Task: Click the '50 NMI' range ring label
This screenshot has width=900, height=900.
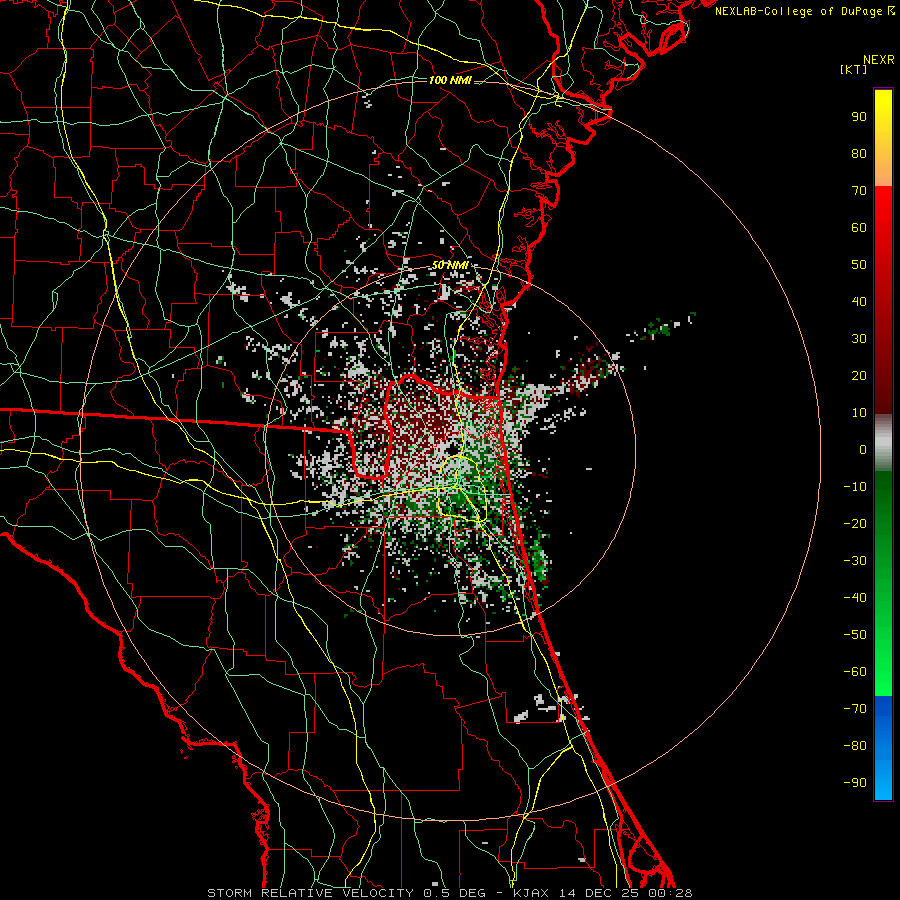Action: coord(451,265)
